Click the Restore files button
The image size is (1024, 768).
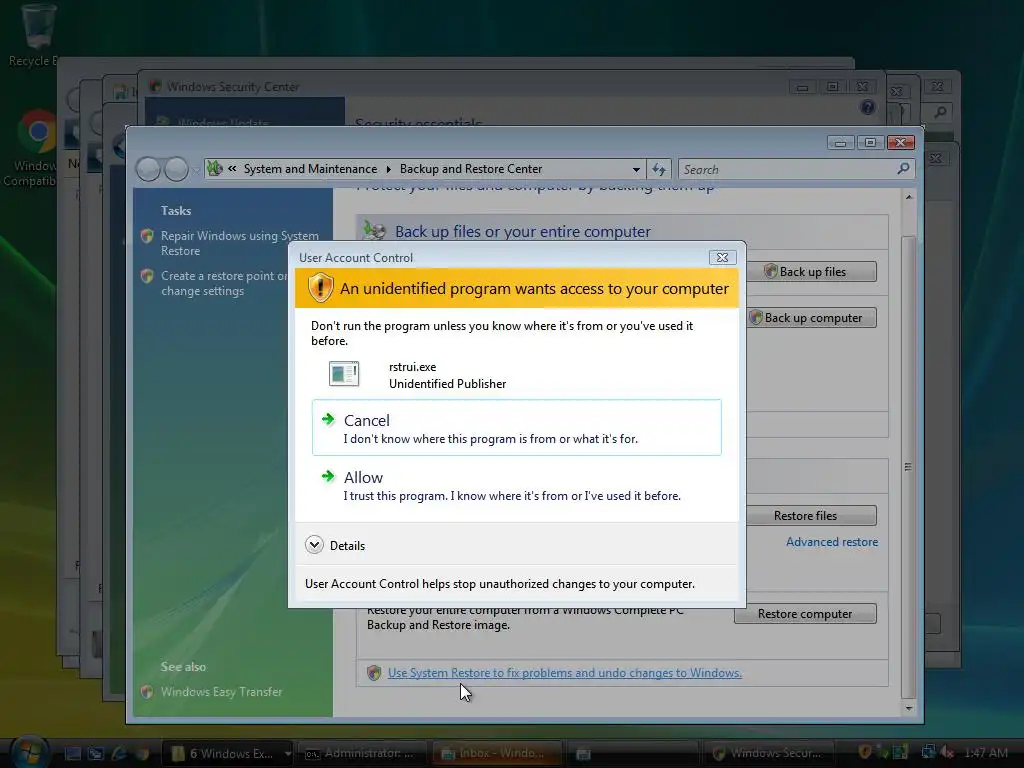coord(811,516)
